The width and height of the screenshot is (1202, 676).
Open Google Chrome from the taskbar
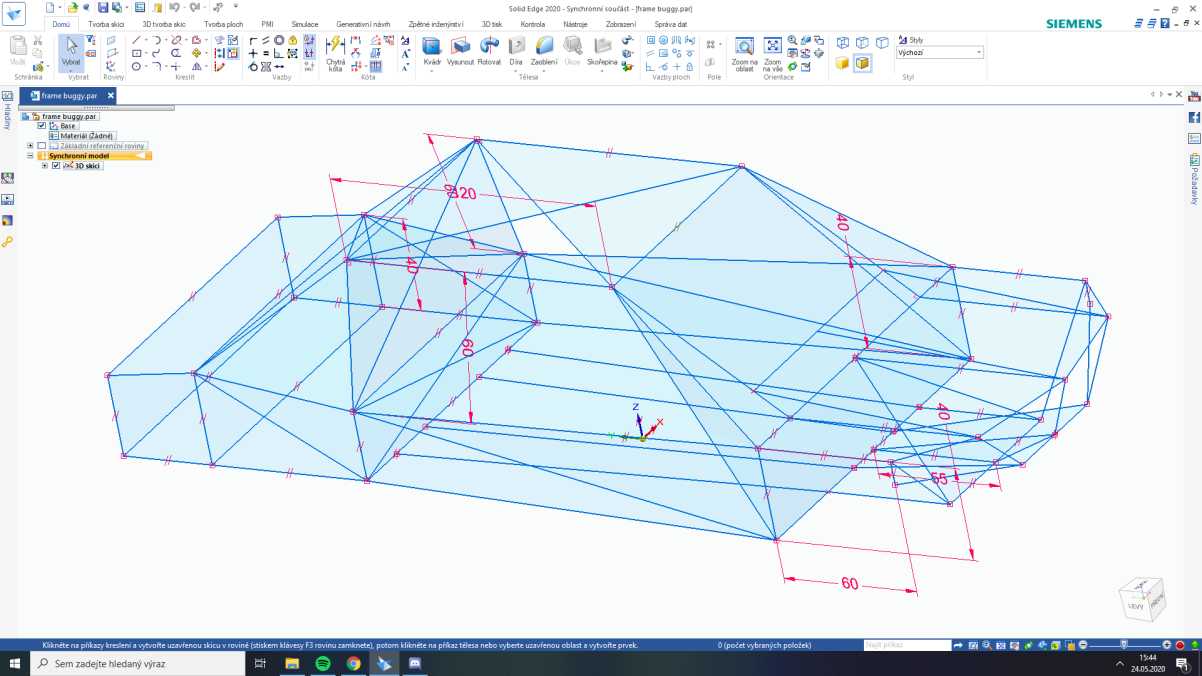coord(354,663)
